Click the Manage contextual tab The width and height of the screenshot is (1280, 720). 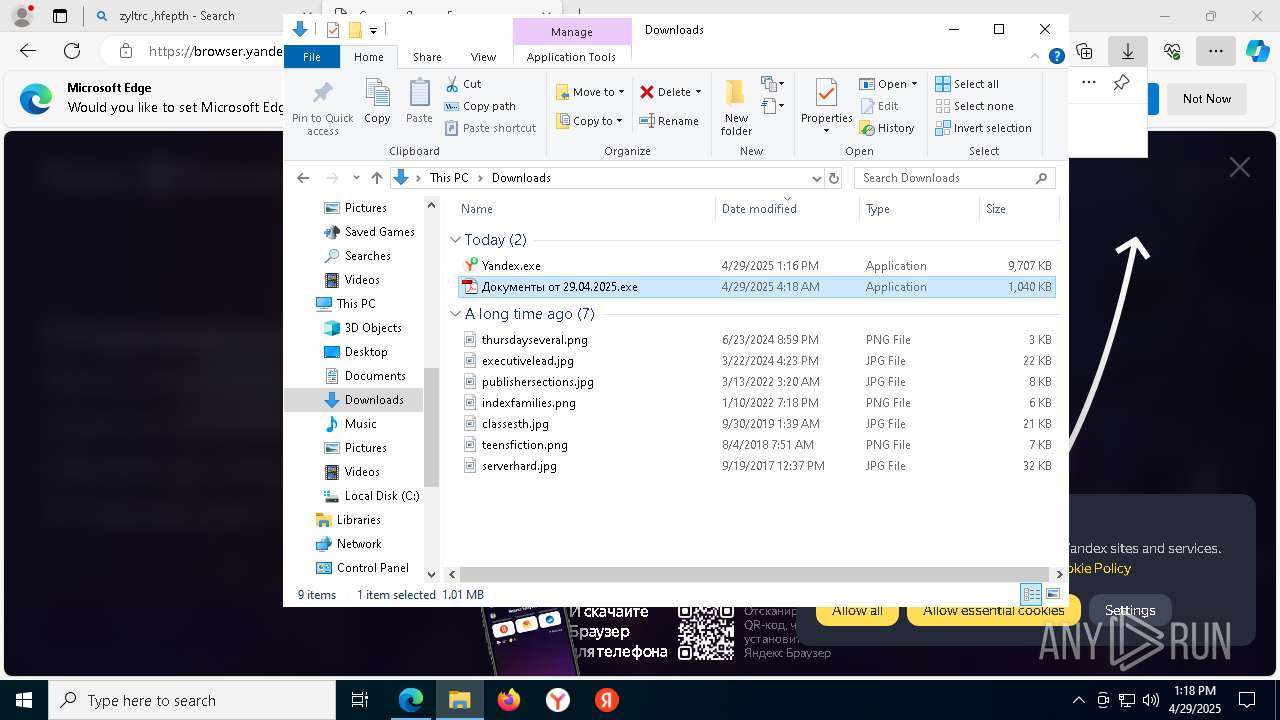click(572, 32)
